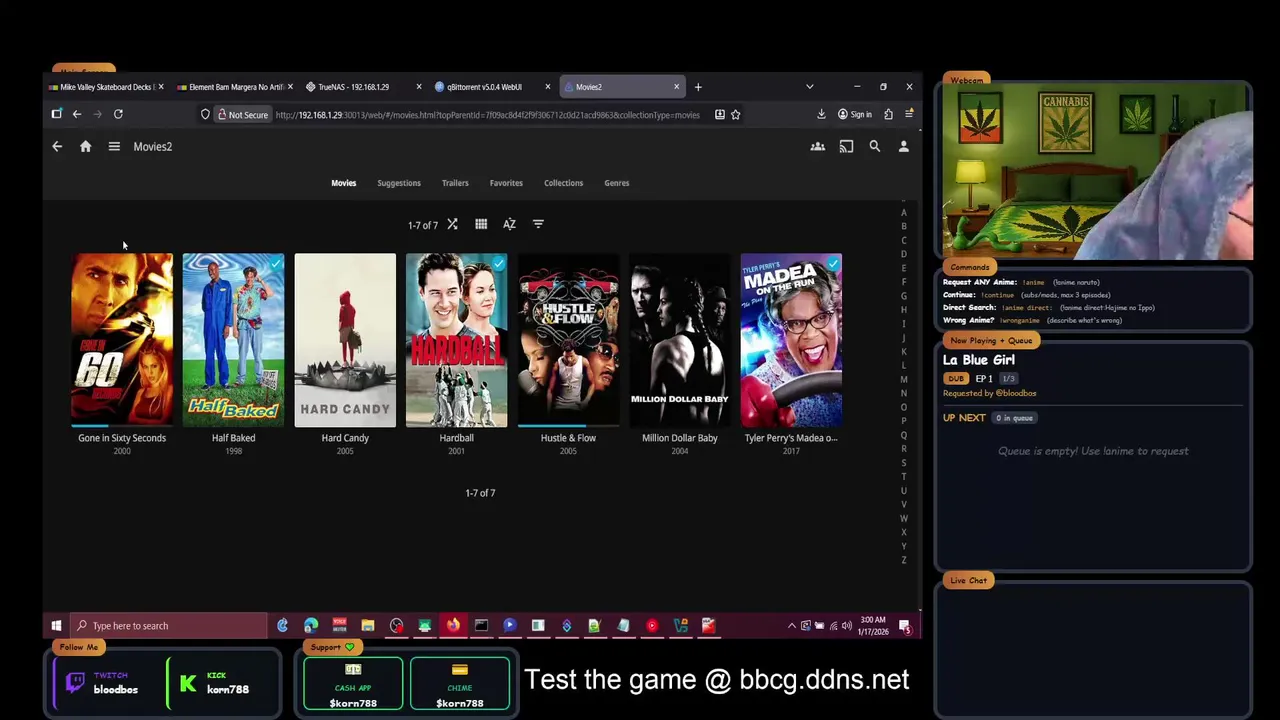Show hidden system tray icons
Image resolution: width=1280 pixels, height=720 pixels.
point(792,626)
